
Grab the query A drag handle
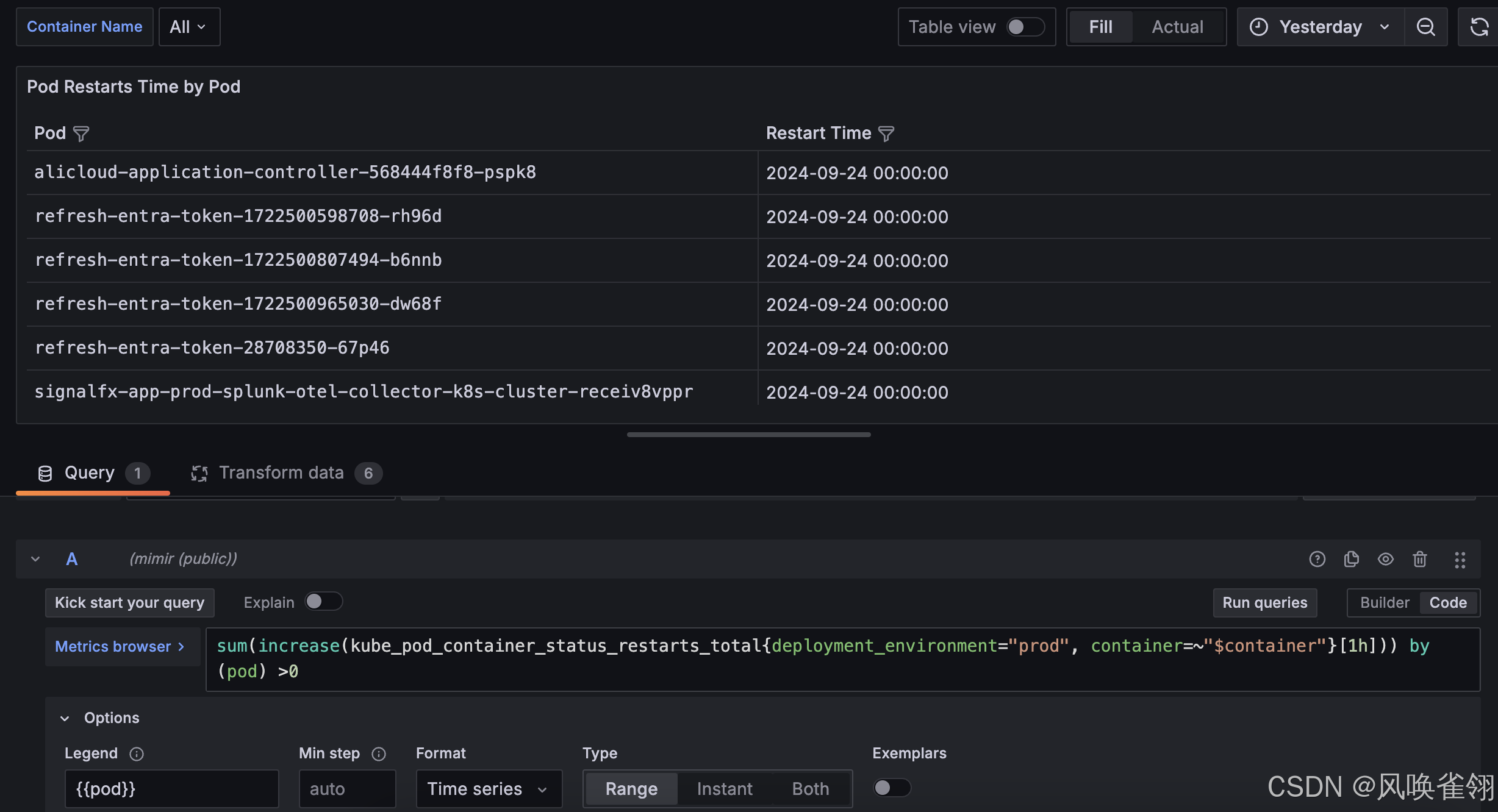[x=1460, y=560]
